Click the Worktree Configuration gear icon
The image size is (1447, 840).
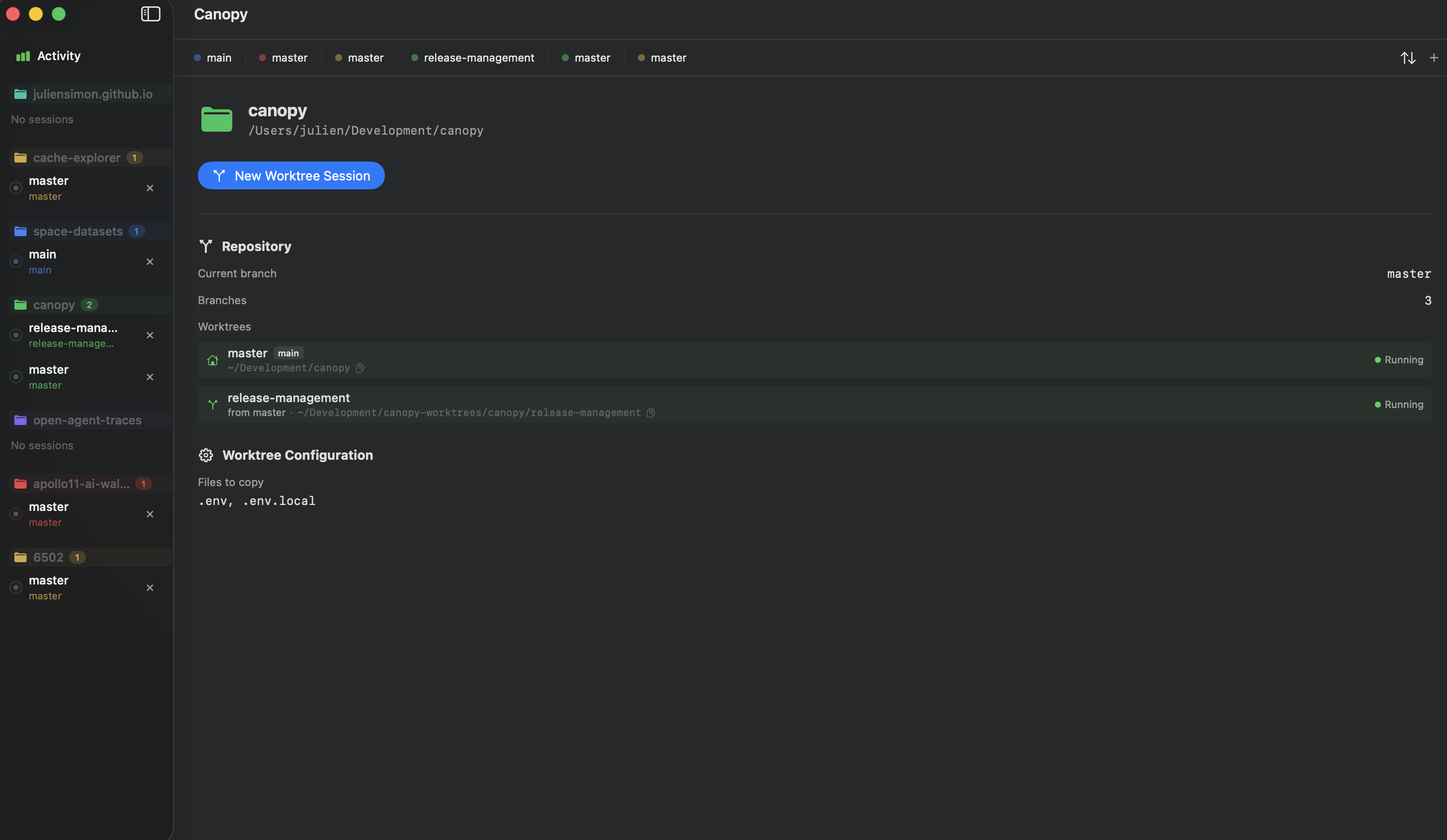pos(205,455)
